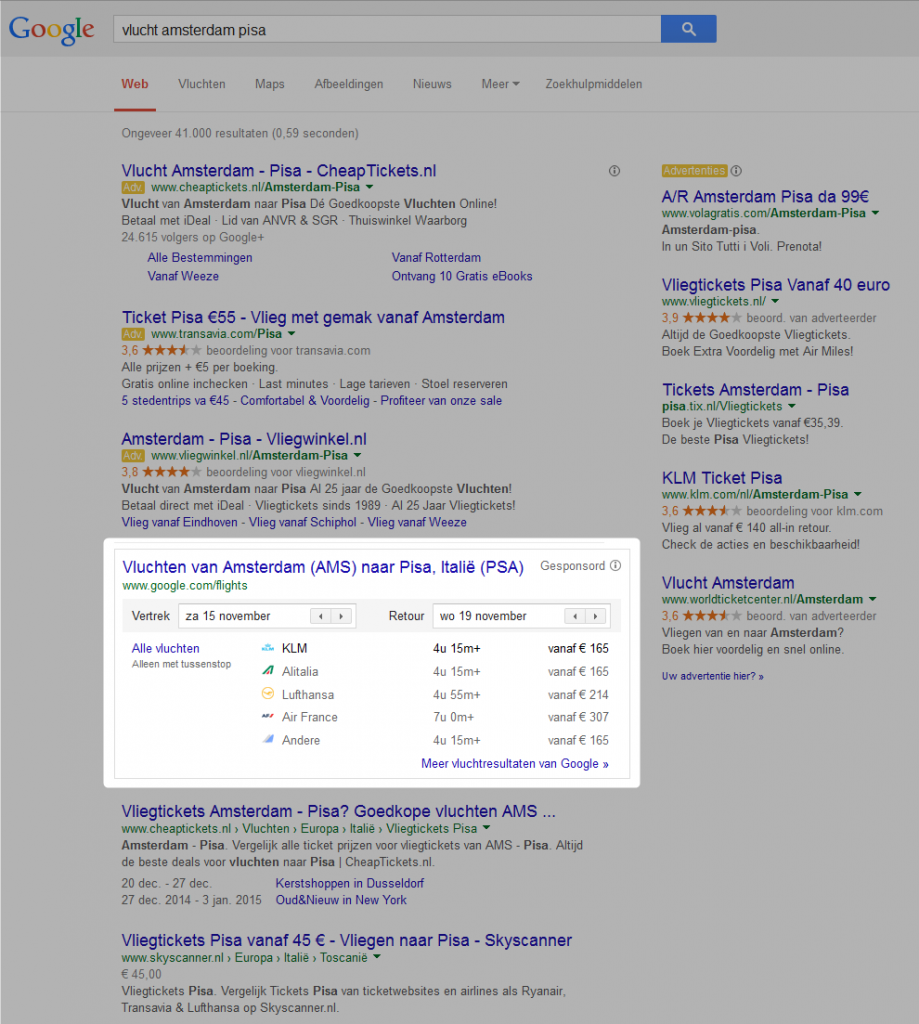
Task: Click Vlieg vanaf Eindhoven sitelink
Action: coord(180,522)
